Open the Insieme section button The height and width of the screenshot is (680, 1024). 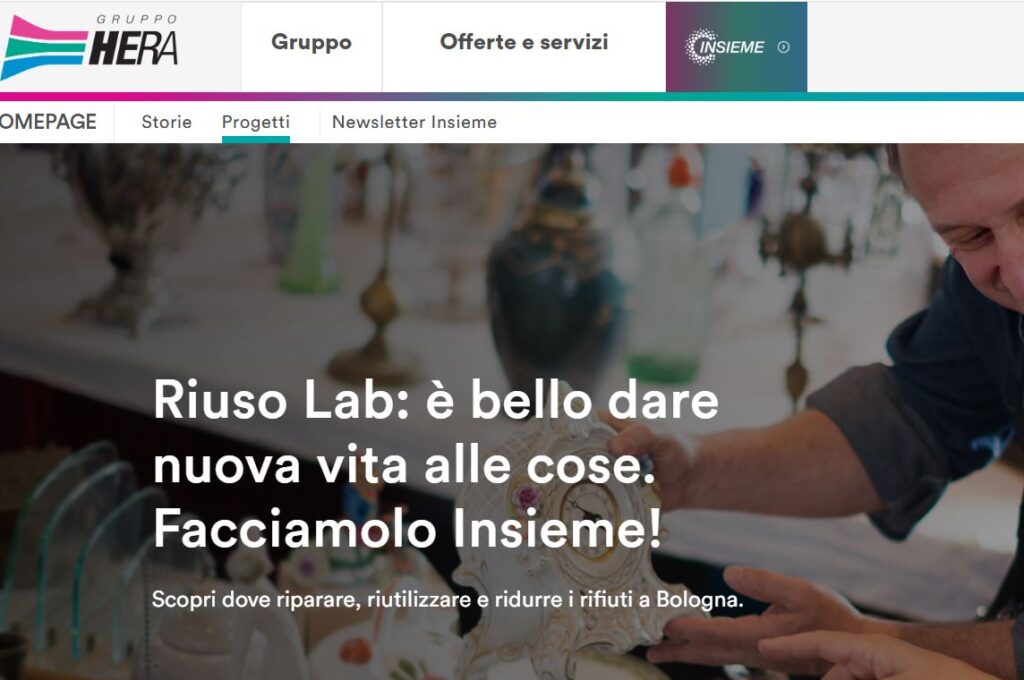737,47
